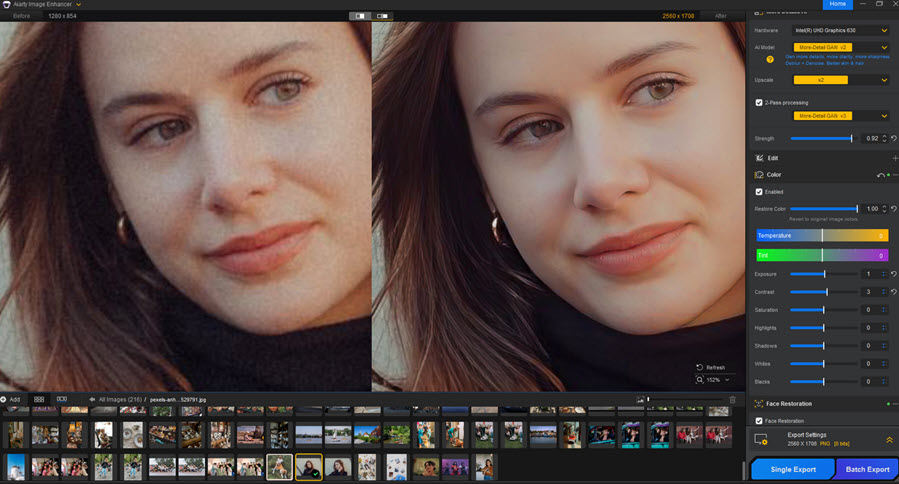Reset the Exposure value
Image resolution: width=899 pixels, height=484 pixels.
tap(894, 274)
